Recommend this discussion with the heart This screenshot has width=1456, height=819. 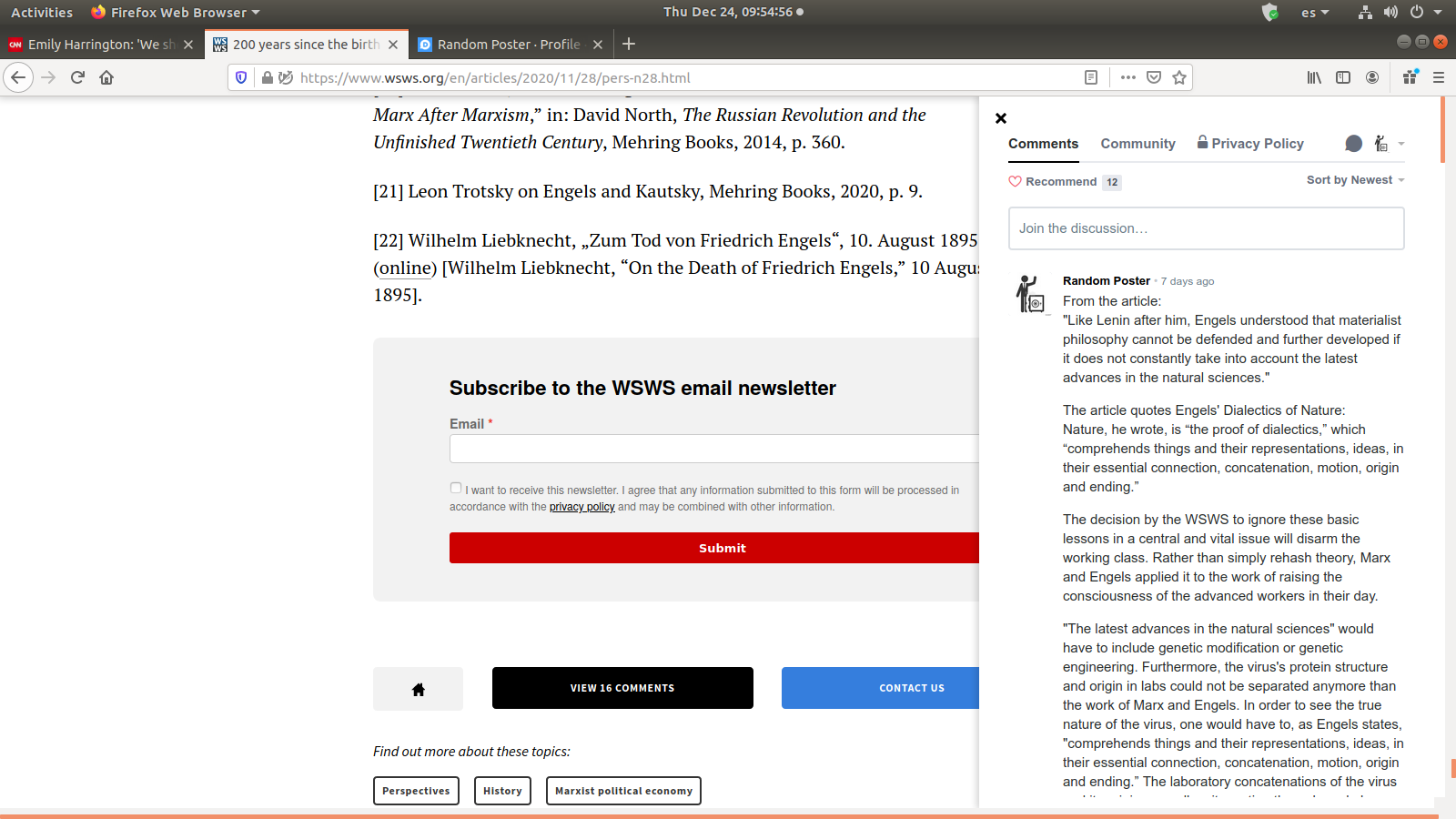[1053, 182]
